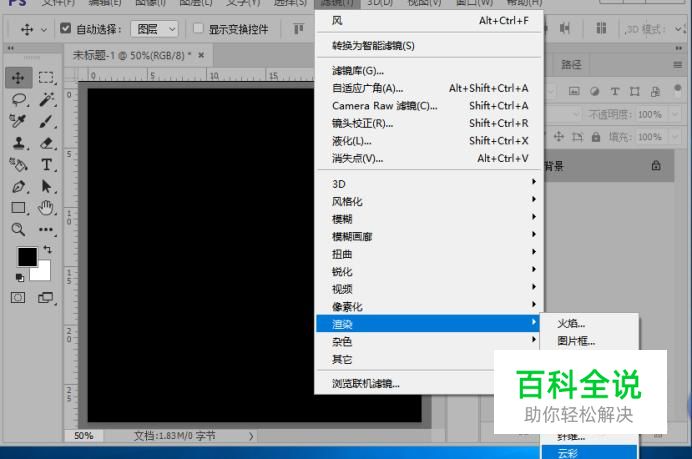Filter layers by adjustment layer icon
The image size is (692, 459).
click(x=594, y=91)
